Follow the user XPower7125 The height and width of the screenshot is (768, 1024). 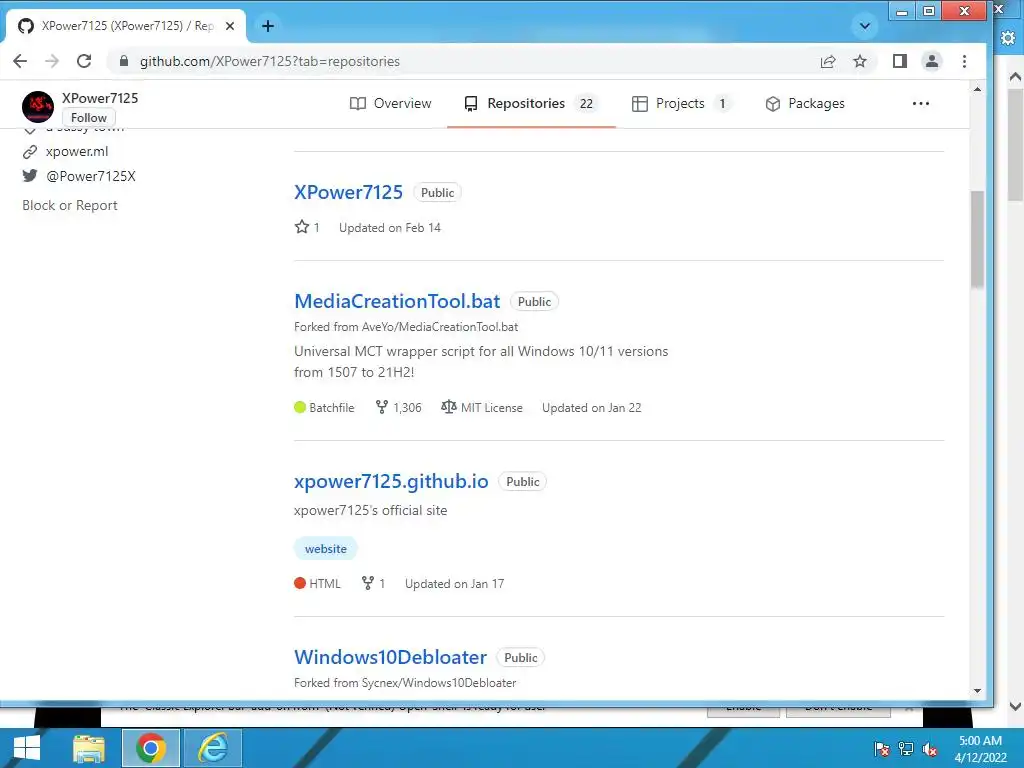89,118
